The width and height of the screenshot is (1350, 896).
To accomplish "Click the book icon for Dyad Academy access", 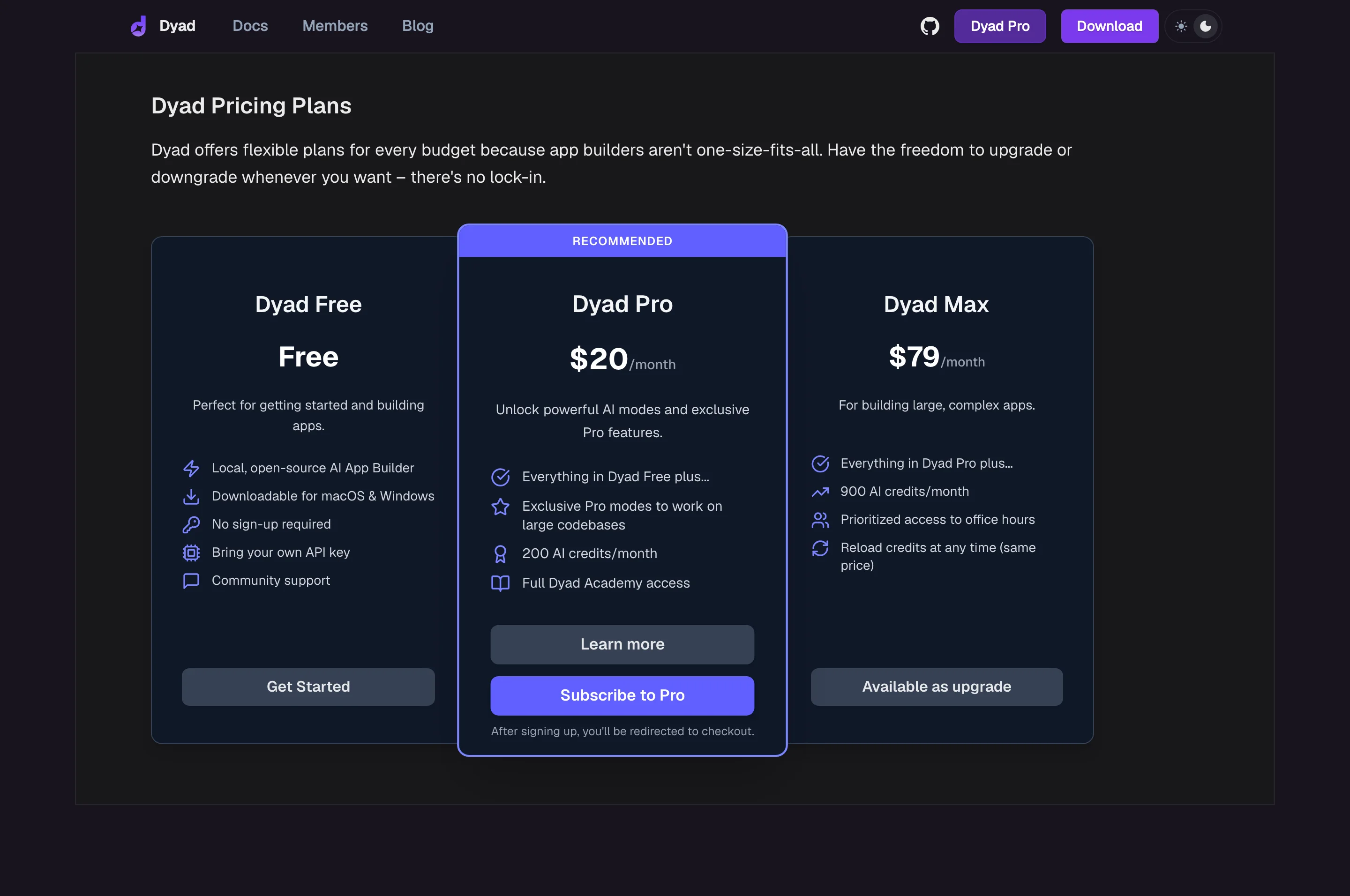I will click(x=500, y=583).
